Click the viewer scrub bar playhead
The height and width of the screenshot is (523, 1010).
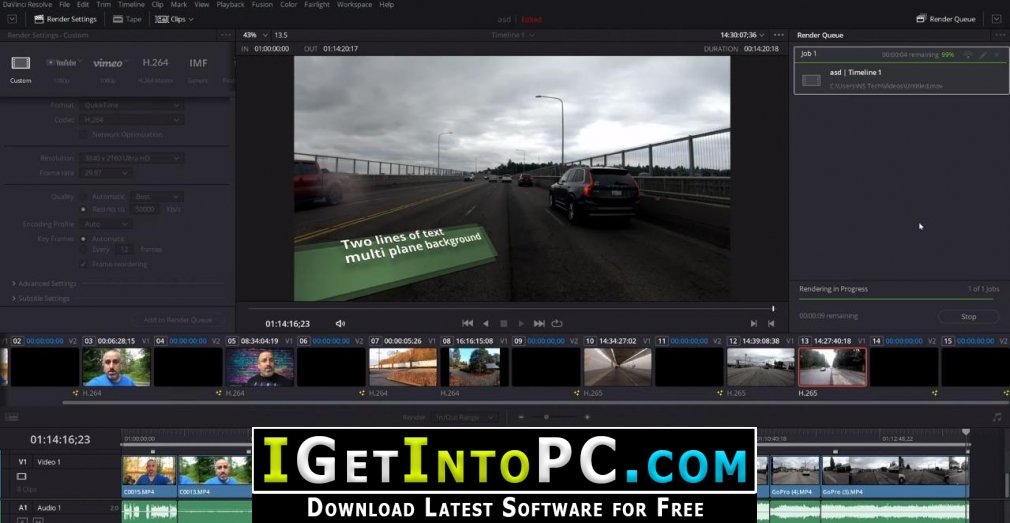[x=773, y=309]
